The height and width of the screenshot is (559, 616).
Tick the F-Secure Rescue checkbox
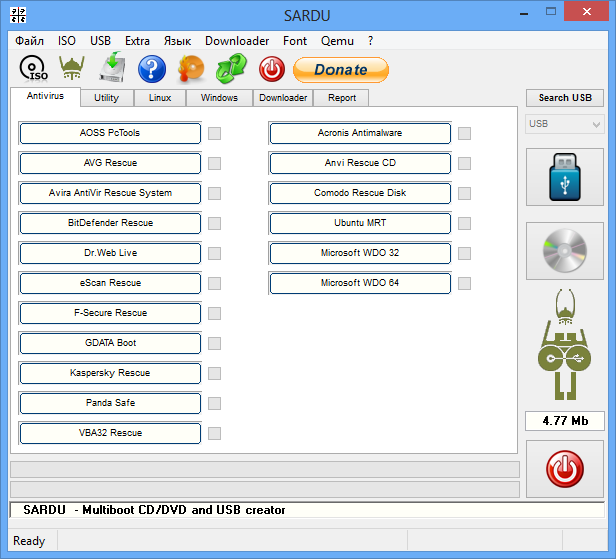pyautogui.click(x=214, y=313)
